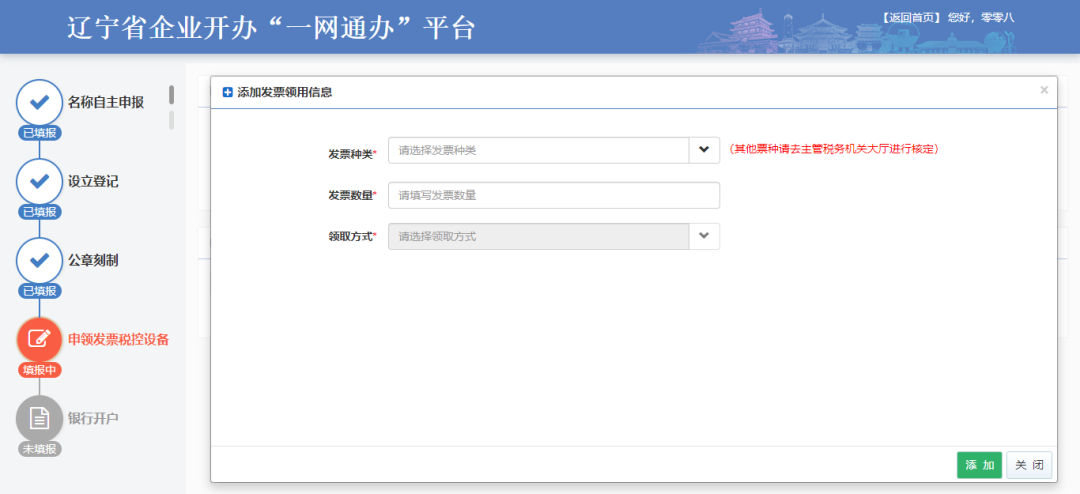The height and width of the screenshot is (494, 1080).
Task: Open the 银行开户 step label
Action: pyautogui.click(x=93, y=418)
